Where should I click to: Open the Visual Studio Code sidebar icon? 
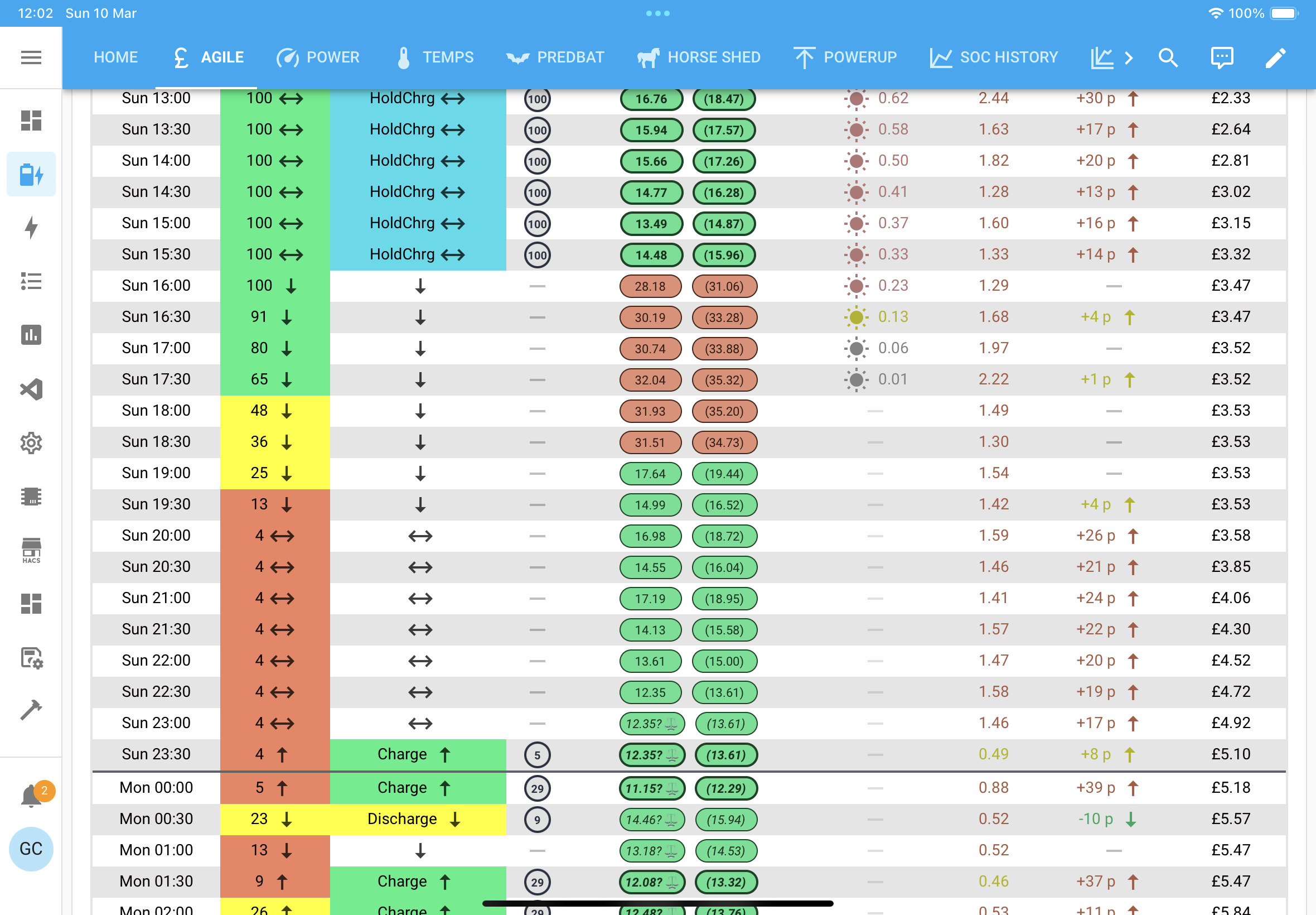[x=31, y=389]
